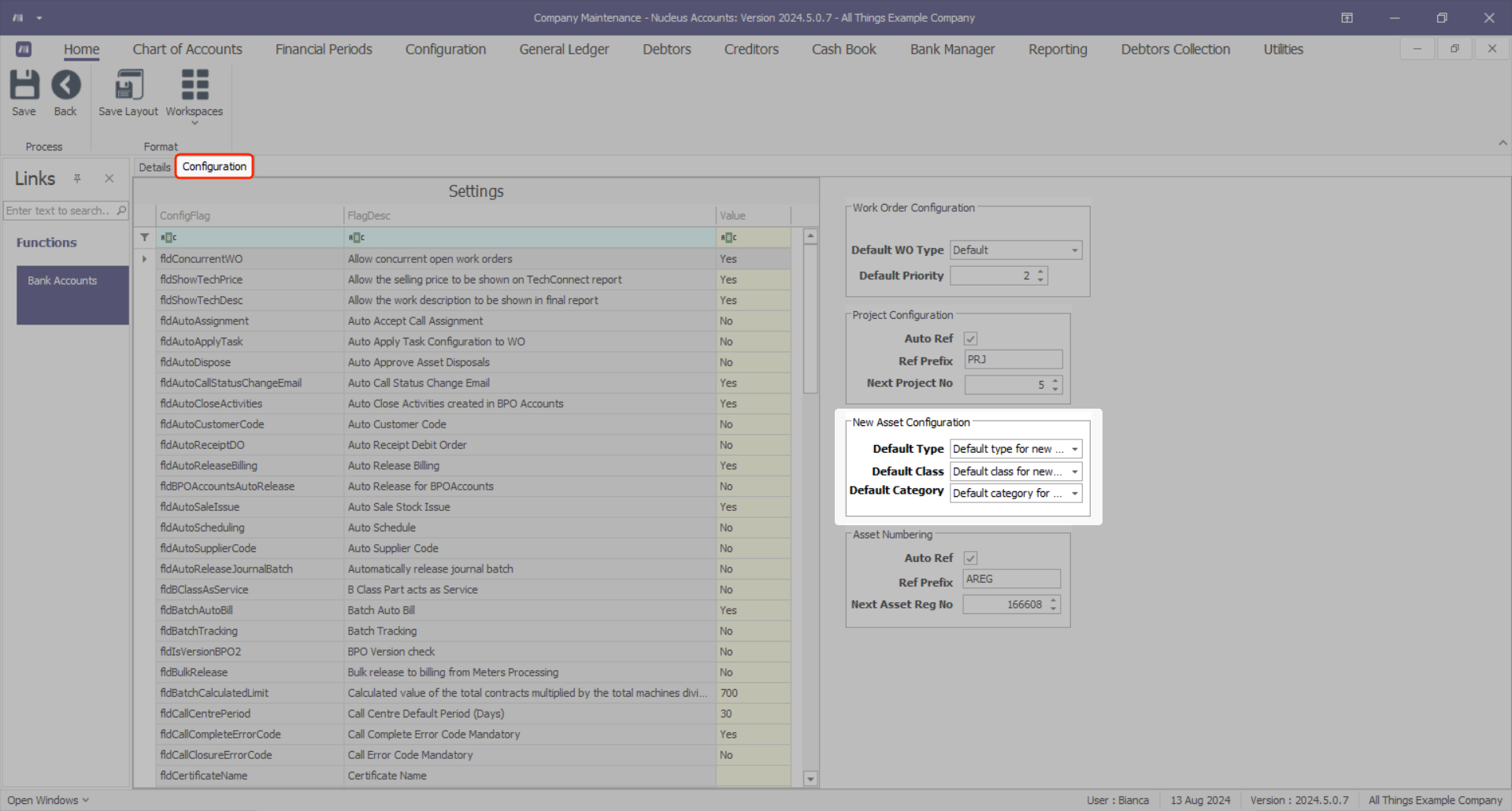1512x811 pixels.
Task: Click the Bank Accounts function tile
Action: point(72,295)
